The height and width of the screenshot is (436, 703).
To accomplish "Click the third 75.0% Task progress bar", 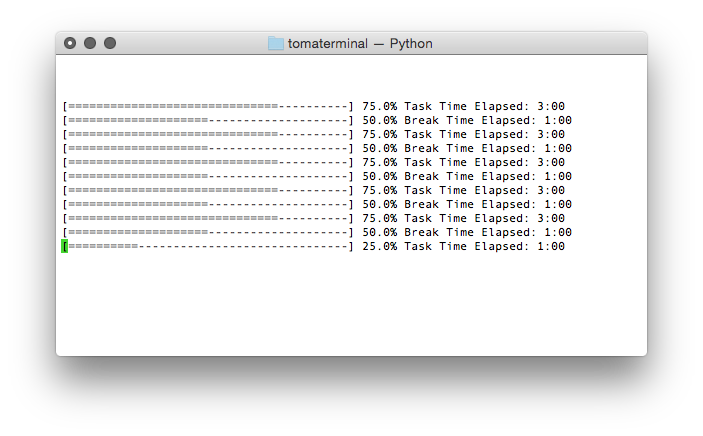I will (208, 162).
